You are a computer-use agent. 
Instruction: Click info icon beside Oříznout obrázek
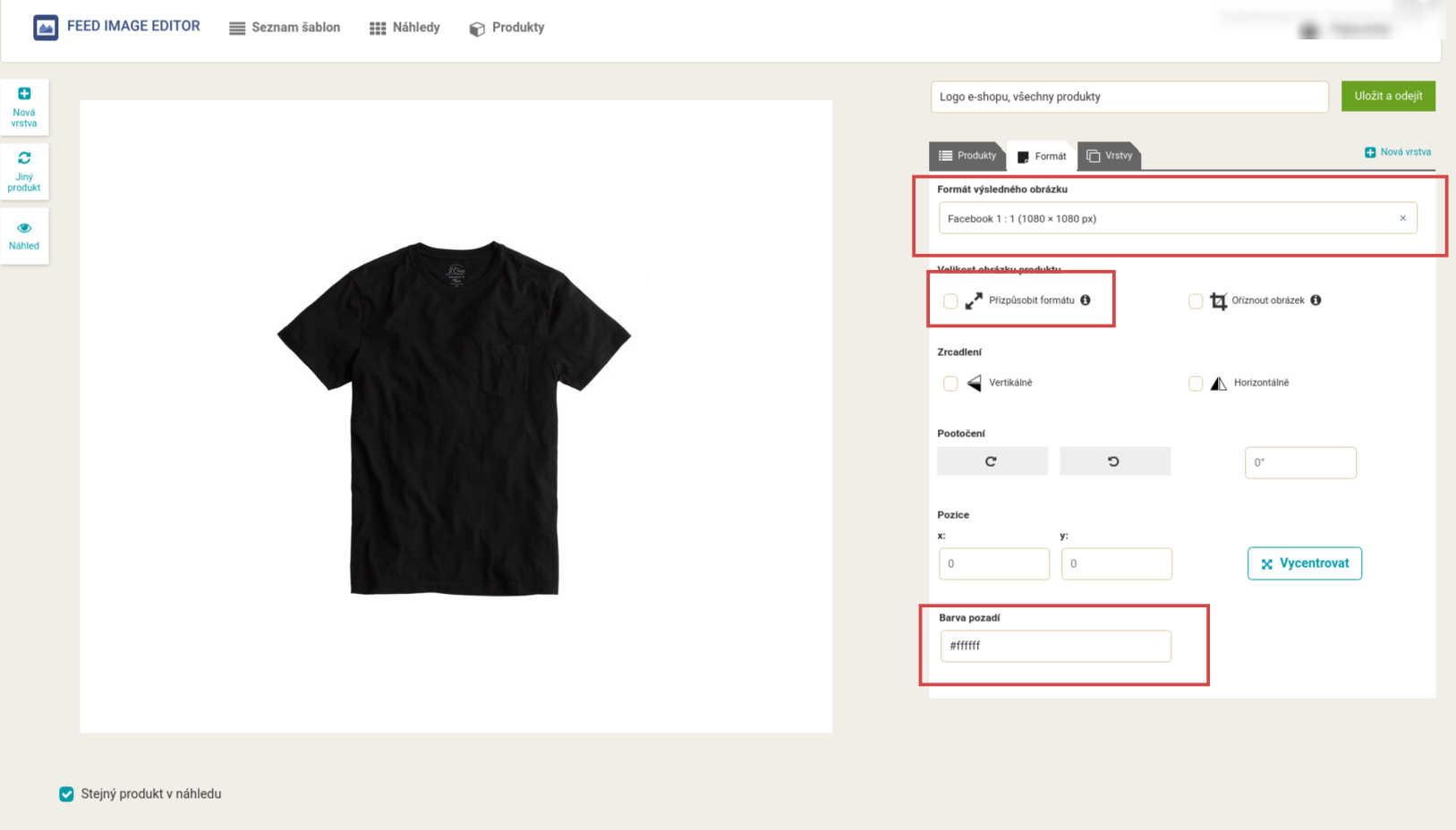[x=1316, y=301]
